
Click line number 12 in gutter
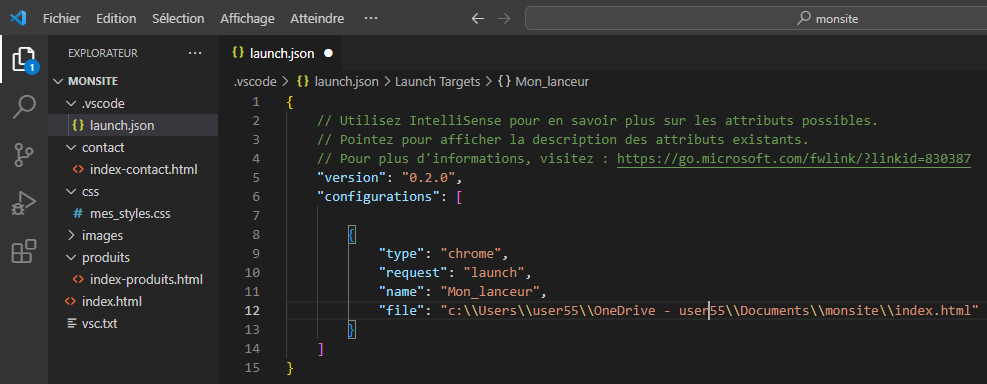pos(252,310)
